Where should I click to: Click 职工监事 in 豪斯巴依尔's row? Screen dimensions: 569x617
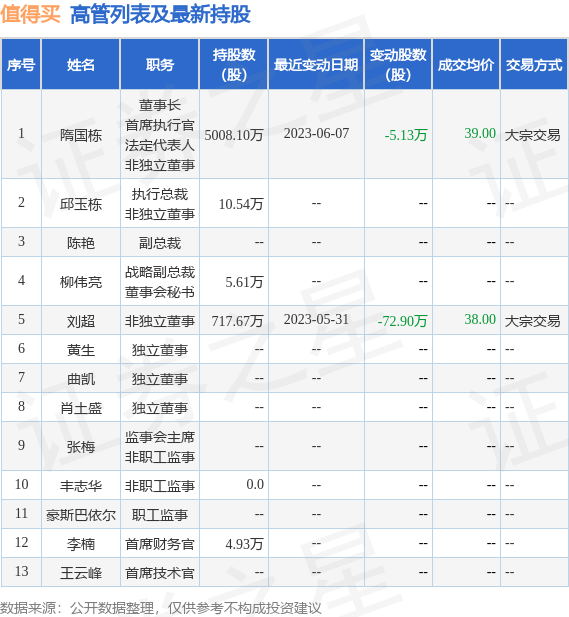pos(159,515)
